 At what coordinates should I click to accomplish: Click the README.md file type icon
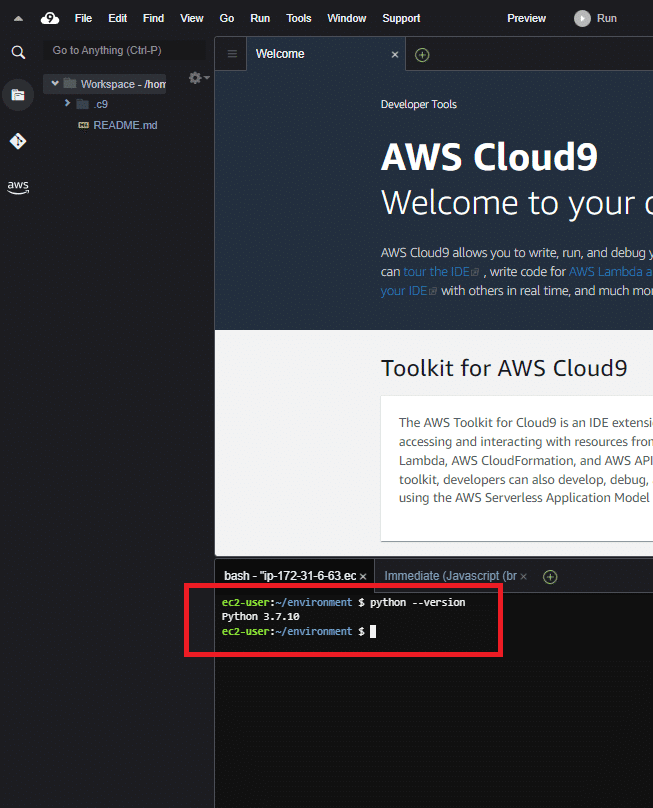point(83,125)
